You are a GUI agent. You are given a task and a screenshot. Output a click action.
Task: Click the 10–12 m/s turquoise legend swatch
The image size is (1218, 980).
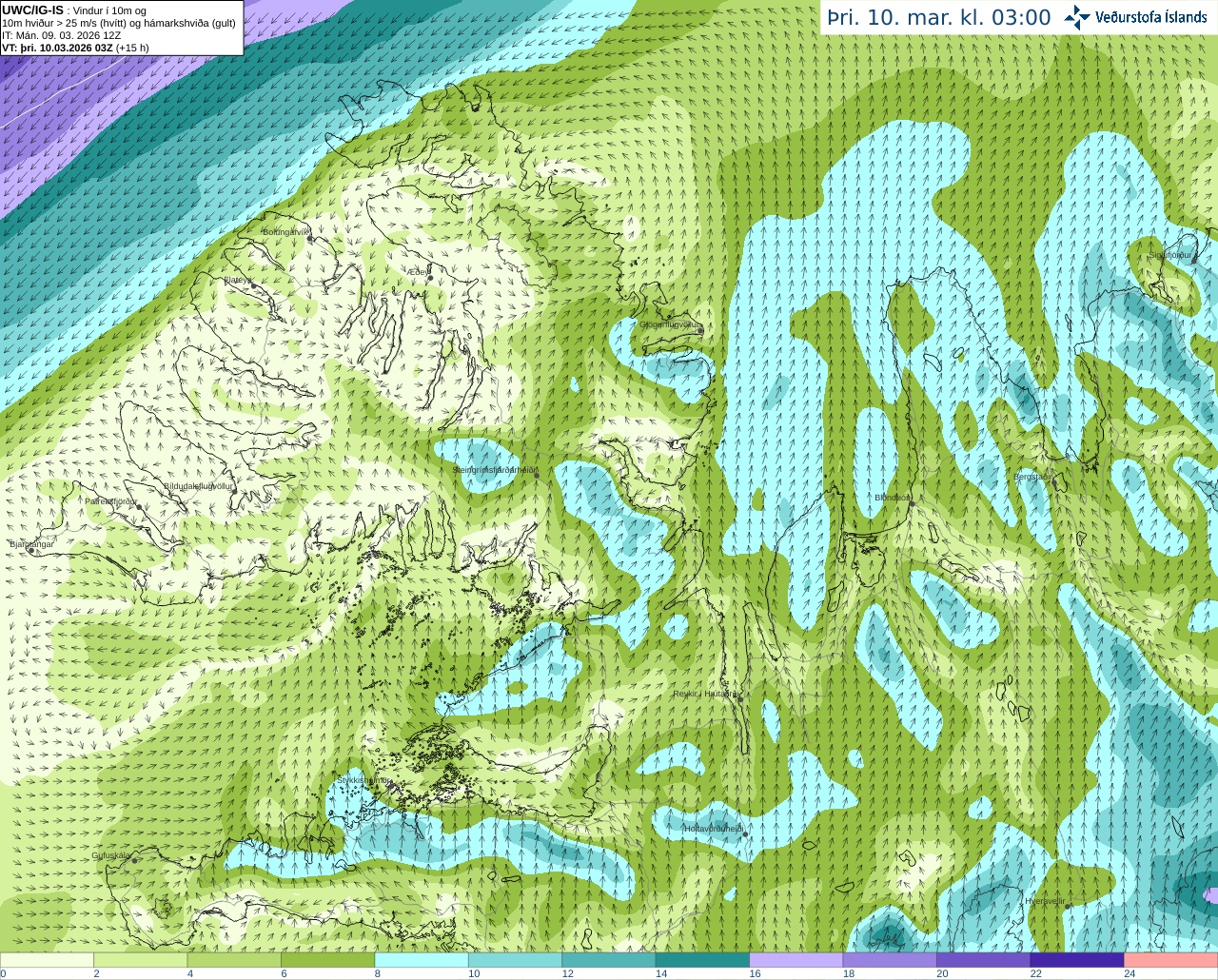pyautogui.click(x=516, y=960)
